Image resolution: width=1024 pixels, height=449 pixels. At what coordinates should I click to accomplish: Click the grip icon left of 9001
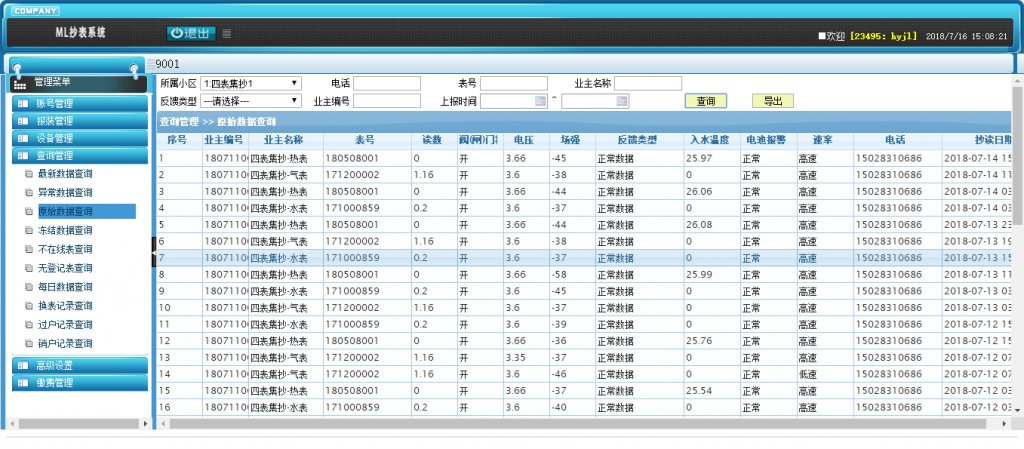(x=150, y=63)
